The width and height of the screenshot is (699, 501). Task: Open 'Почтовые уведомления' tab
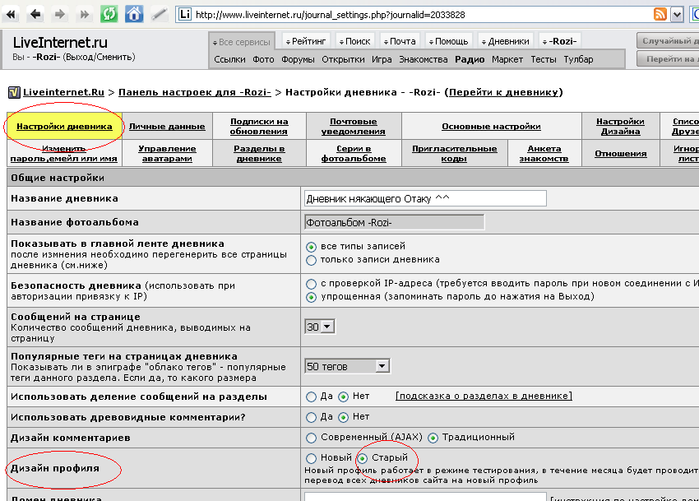[x=354, y=127]
